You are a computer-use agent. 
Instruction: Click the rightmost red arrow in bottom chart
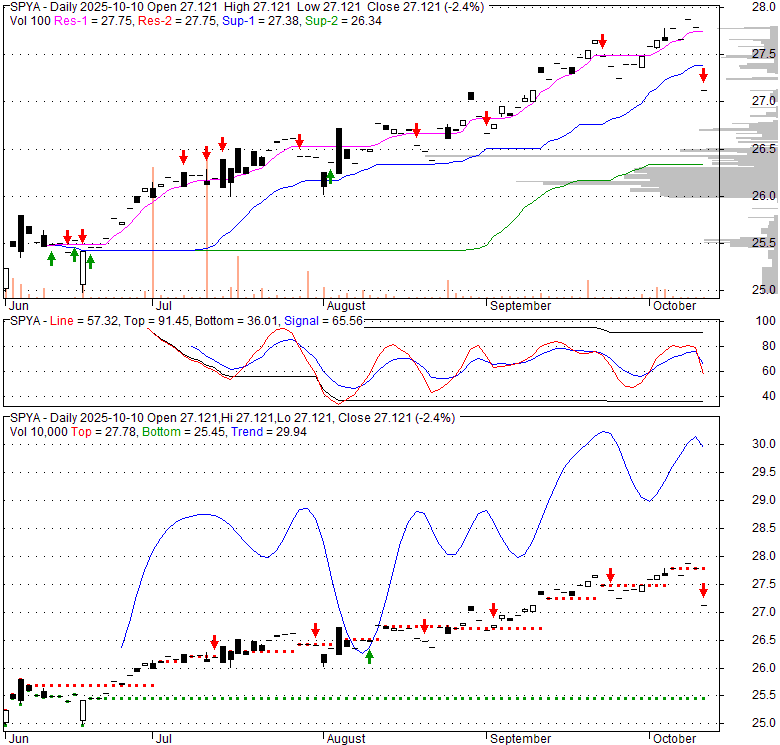click(x=703, y=590)
